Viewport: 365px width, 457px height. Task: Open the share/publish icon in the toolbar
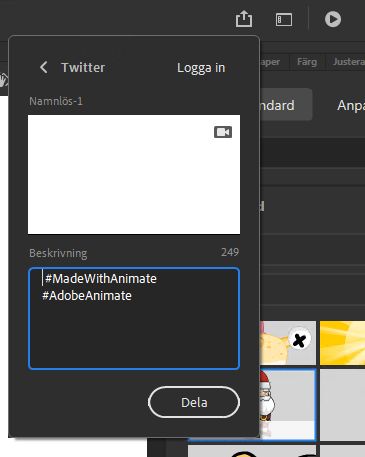click(244, 19)
